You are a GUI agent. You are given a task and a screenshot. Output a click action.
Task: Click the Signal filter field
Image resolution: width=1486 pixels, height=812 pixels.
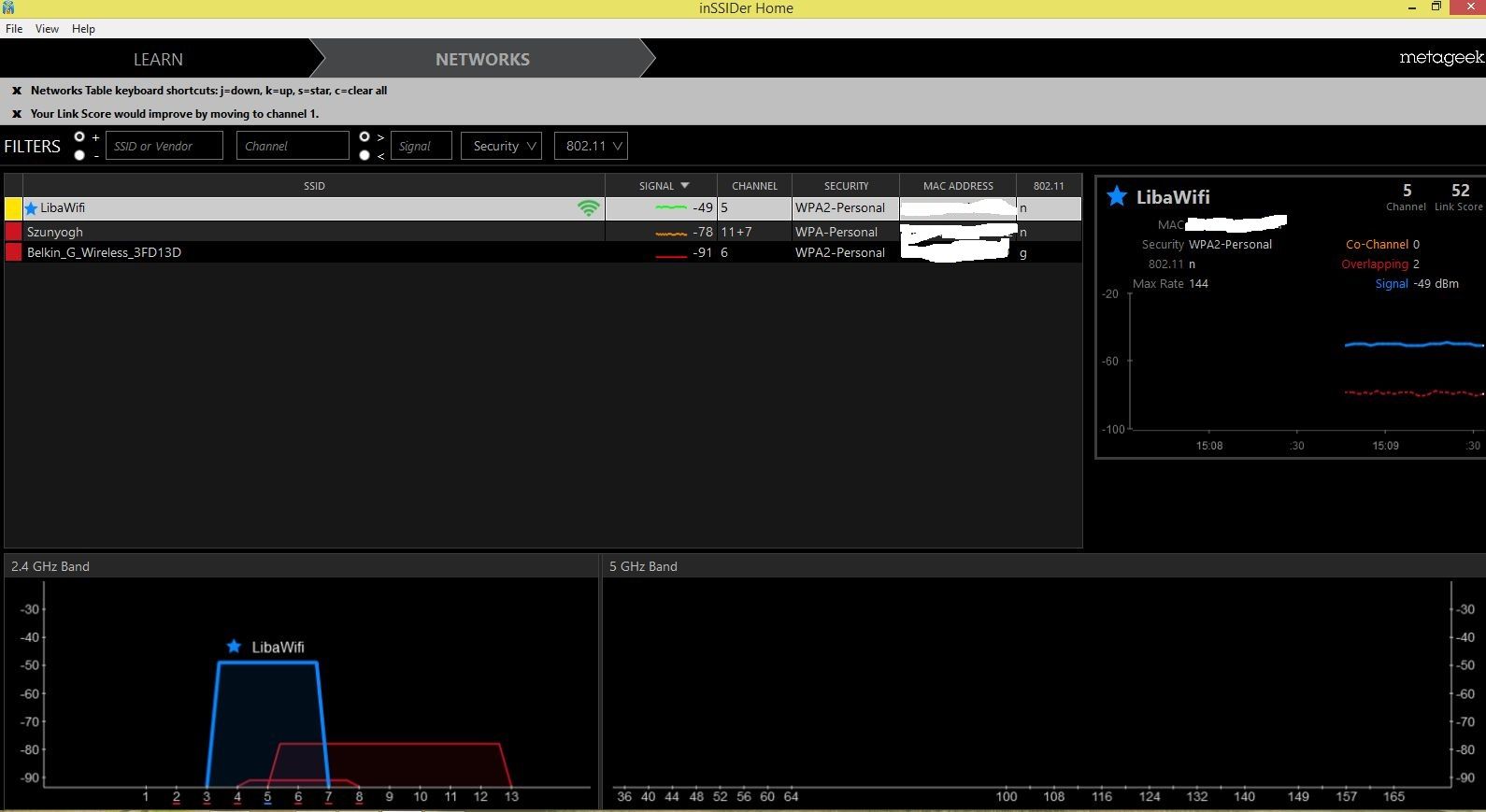click(x=421, y=146)
